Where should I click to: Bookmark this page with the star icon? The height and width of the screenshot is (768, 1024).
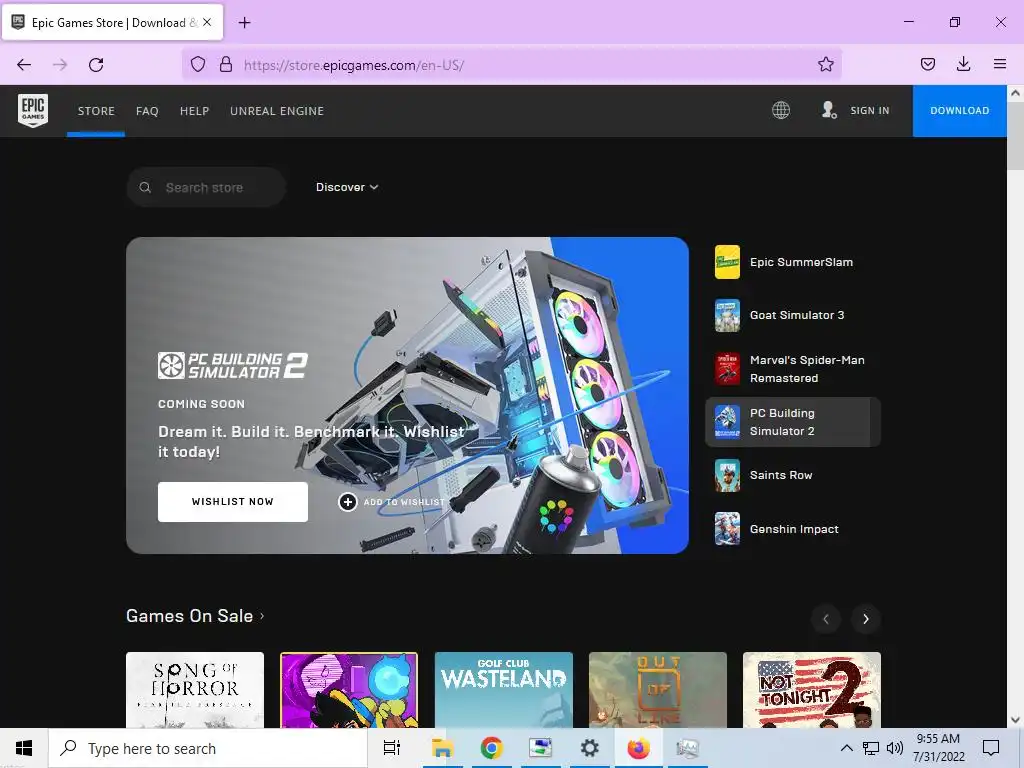click(x=825, y=64)
